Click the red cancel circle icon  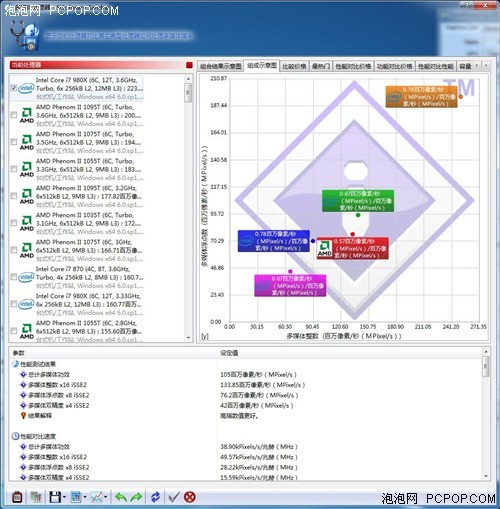click(190, 497)
